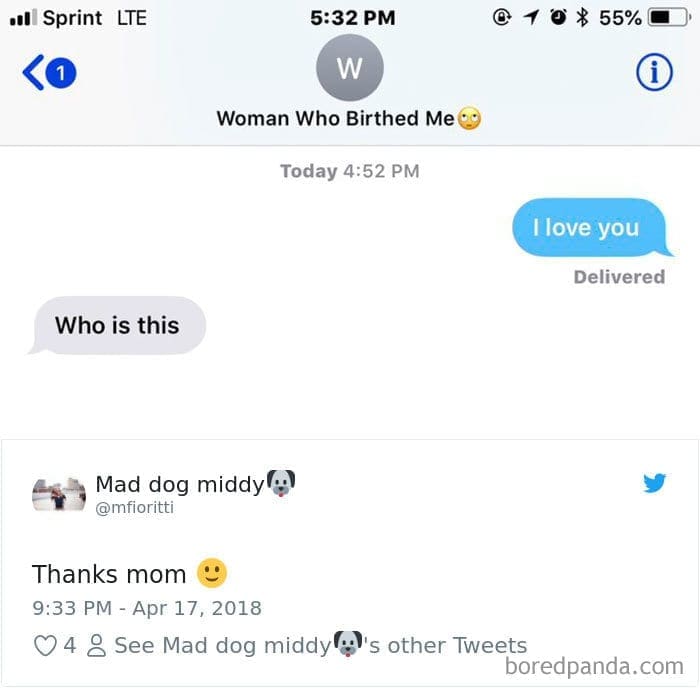Image resolution: width=700 pixels, height=688 pixels.
Task: See Mad dog middy's other Tweets
Action: (320, 645)
